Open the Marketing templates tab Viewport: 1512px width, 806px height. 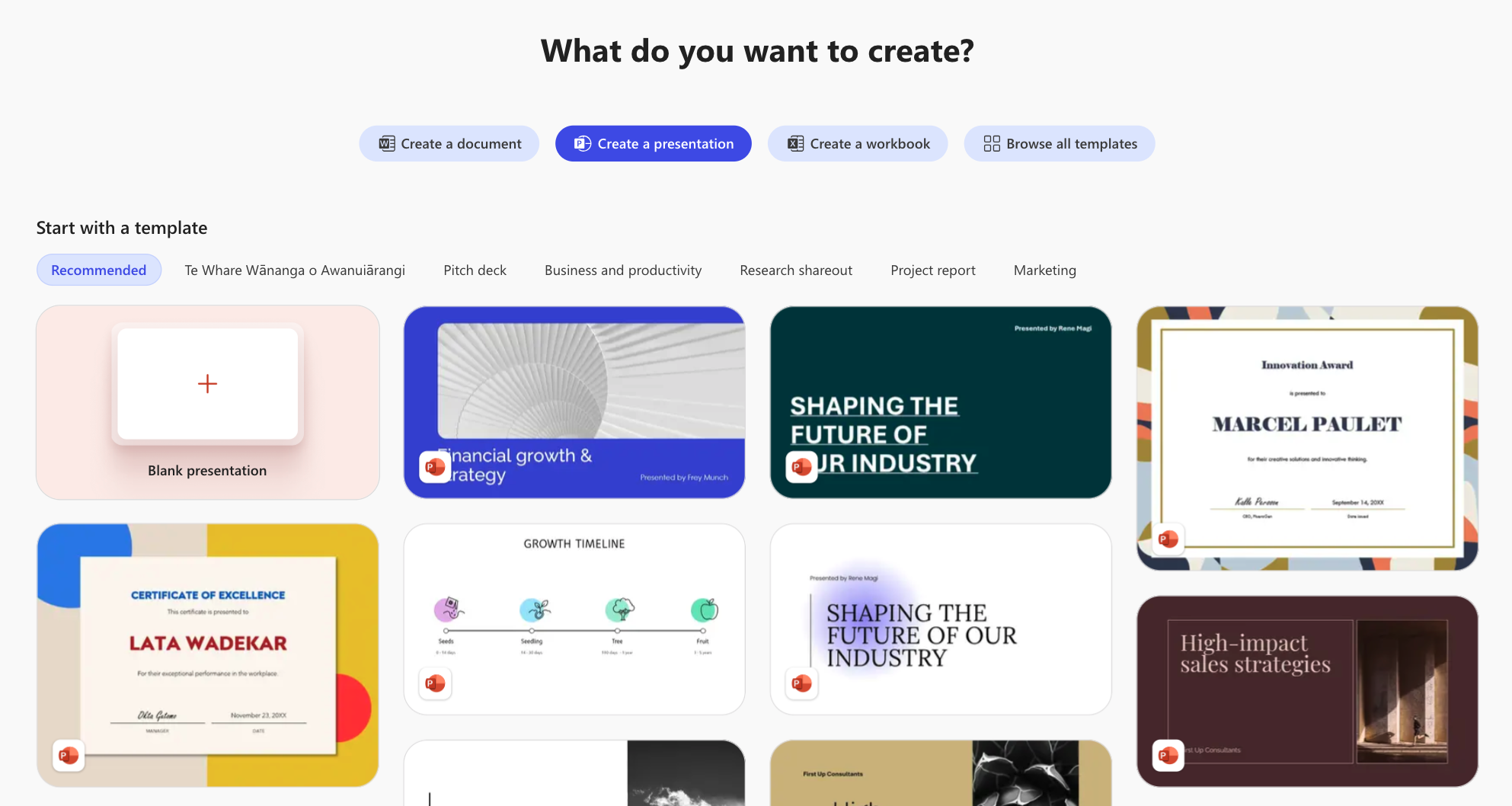click(1045, 270)
